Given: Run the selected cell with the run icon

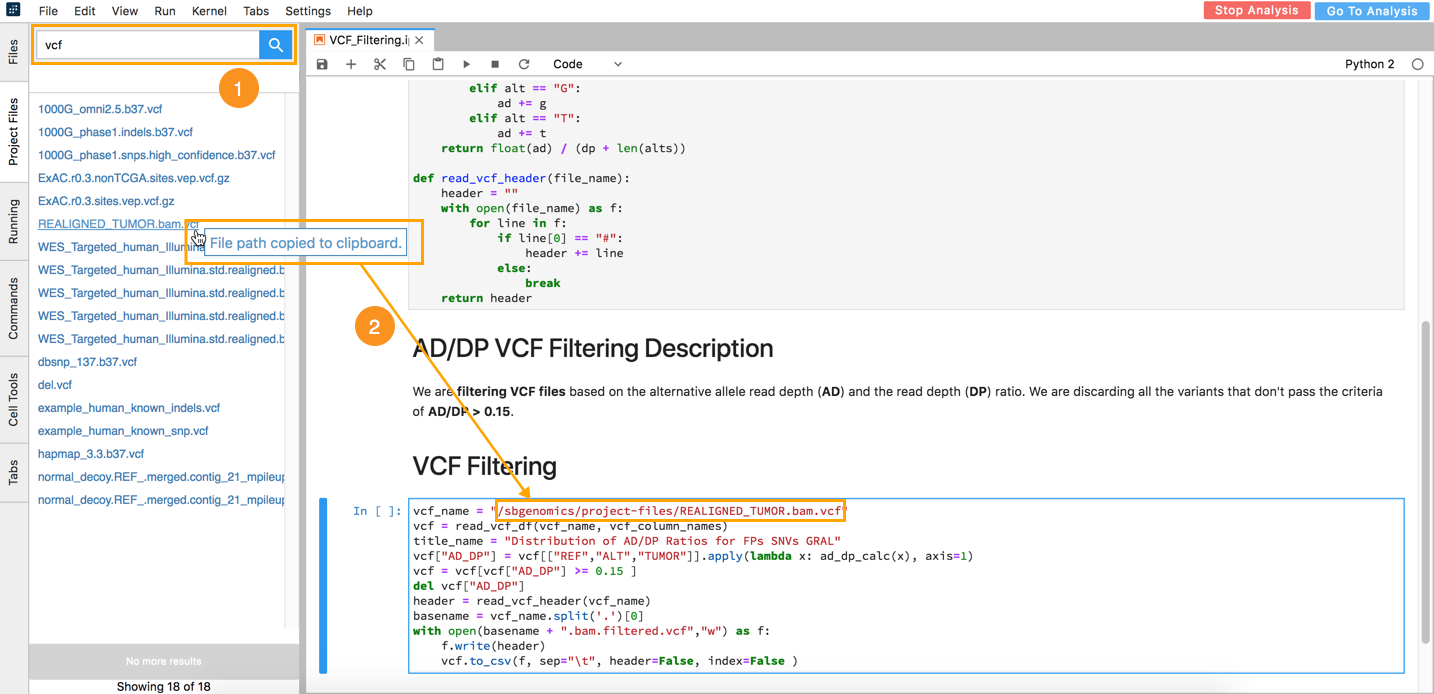Looking at the screenshot, I should tap(466, 63).
